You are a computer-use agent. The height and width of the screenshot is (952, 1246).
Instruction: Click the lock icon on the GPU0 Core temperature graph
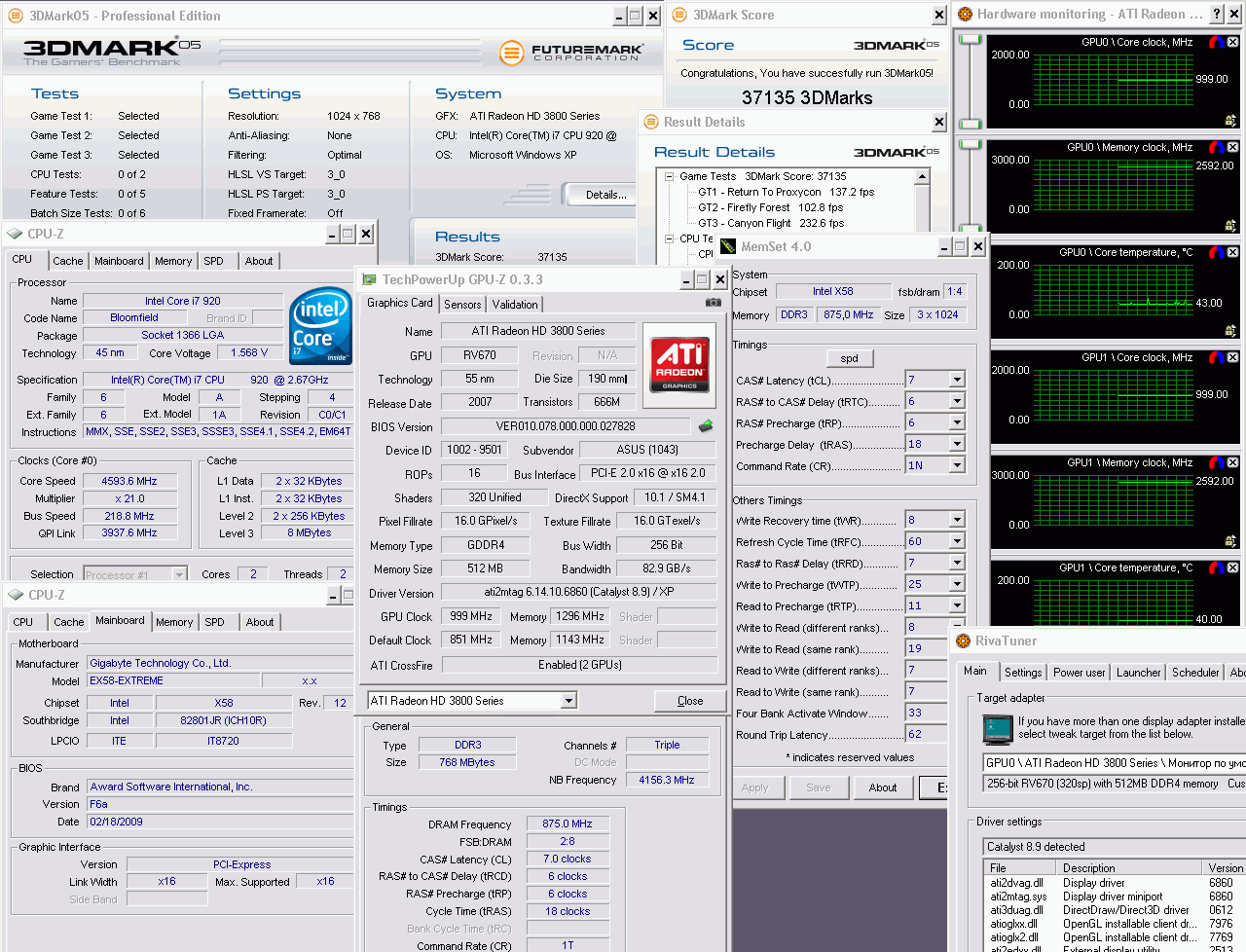click(1230, 331)
